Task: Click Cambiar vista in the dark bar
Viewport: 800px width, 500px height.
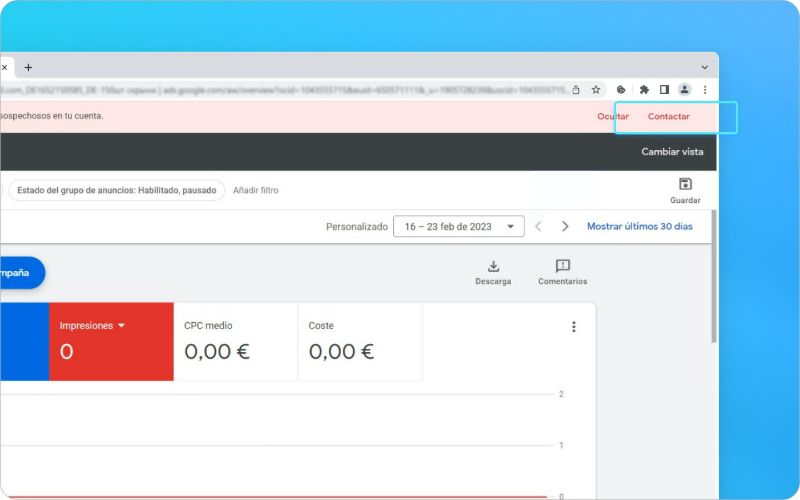Action: click(x=672, y=152)
